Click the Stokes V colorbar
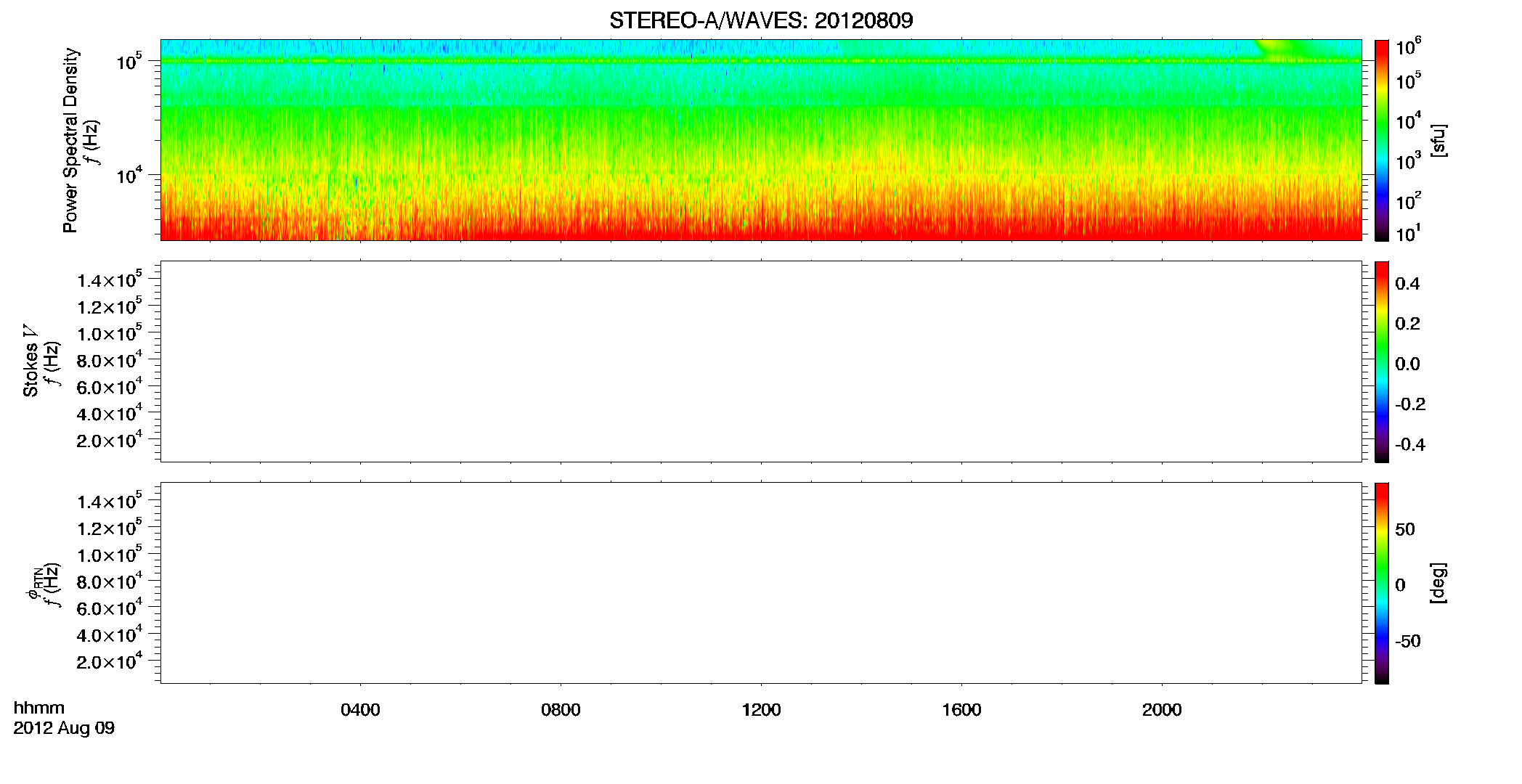Viewport: 1522px width, 784px height. coord(1382,362)
